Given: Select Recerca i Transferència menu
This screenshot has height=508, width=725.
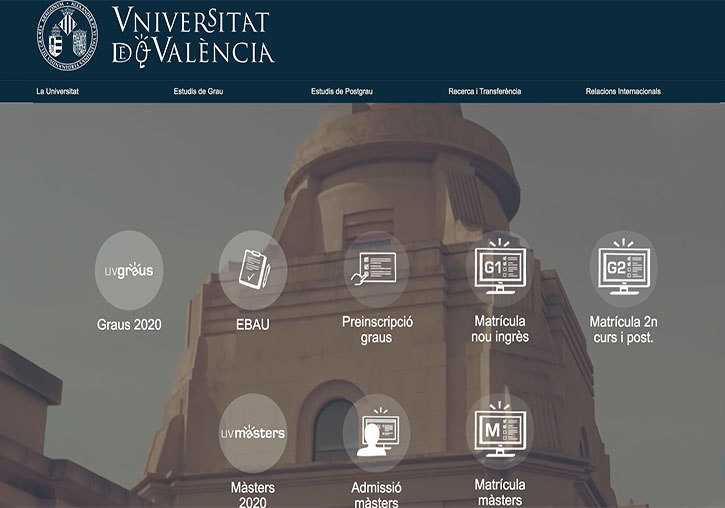Looking at the screenshot, I should point(485,92).
